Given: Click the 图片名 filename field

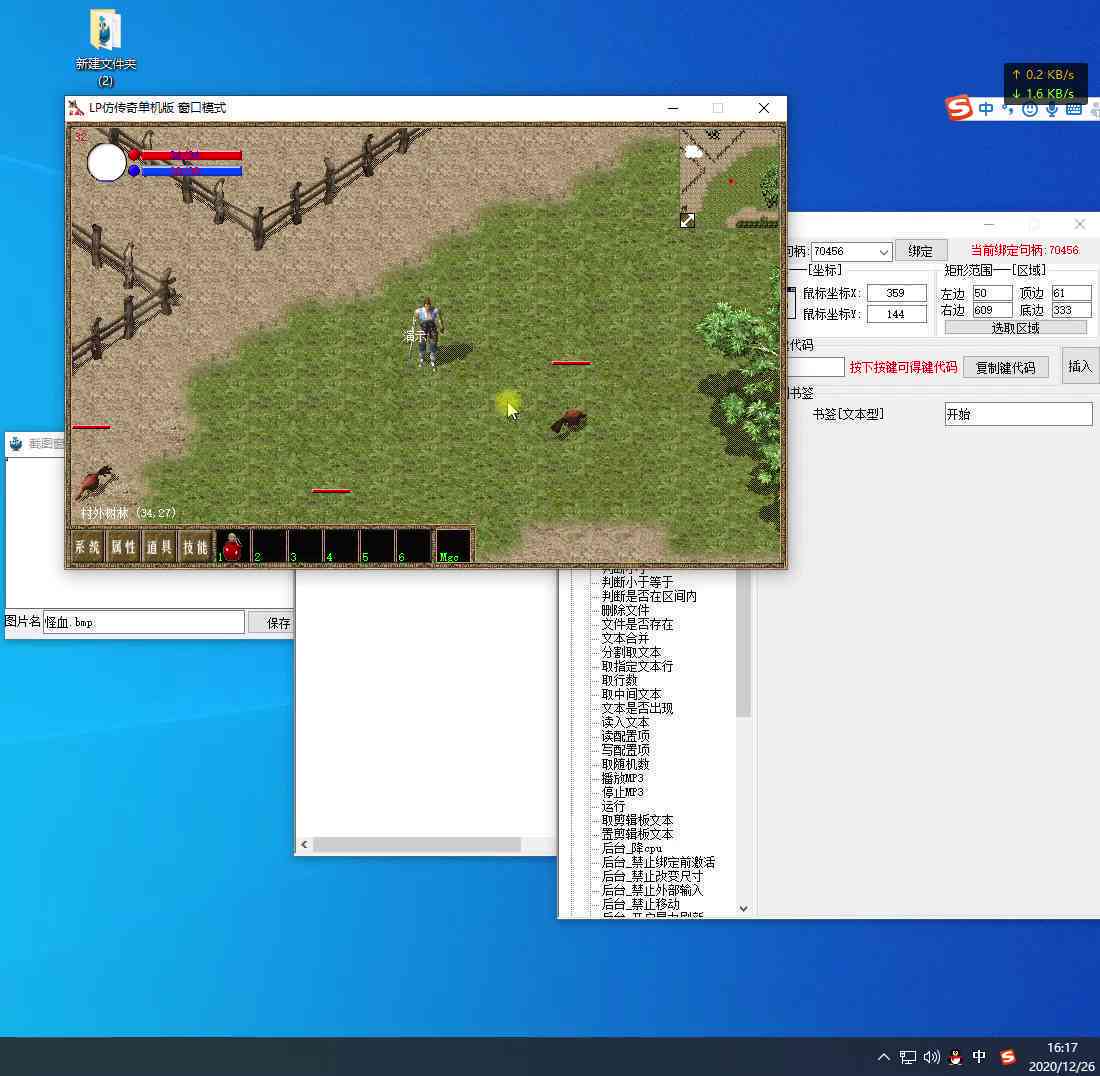Looking at the screenshot, I should (x=144, y=622).
